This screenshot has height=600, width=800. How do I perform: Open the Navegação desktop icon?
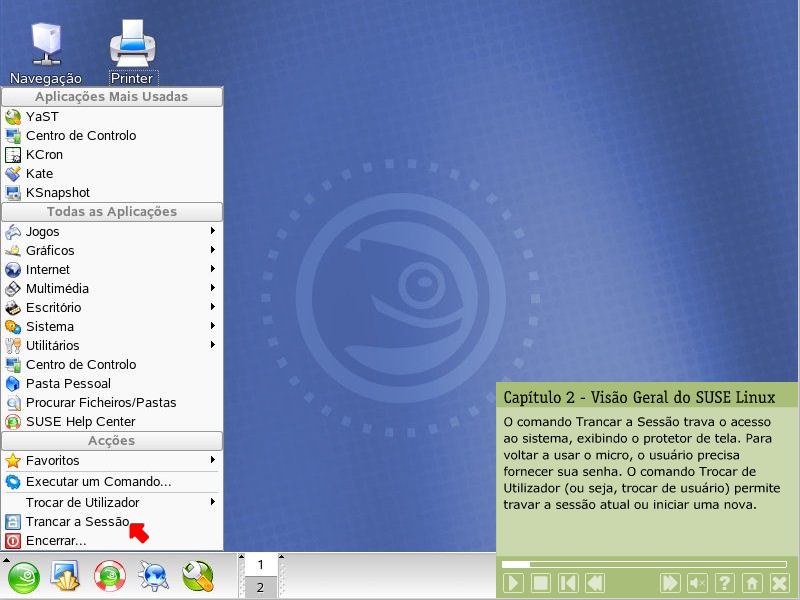[45, 52]
